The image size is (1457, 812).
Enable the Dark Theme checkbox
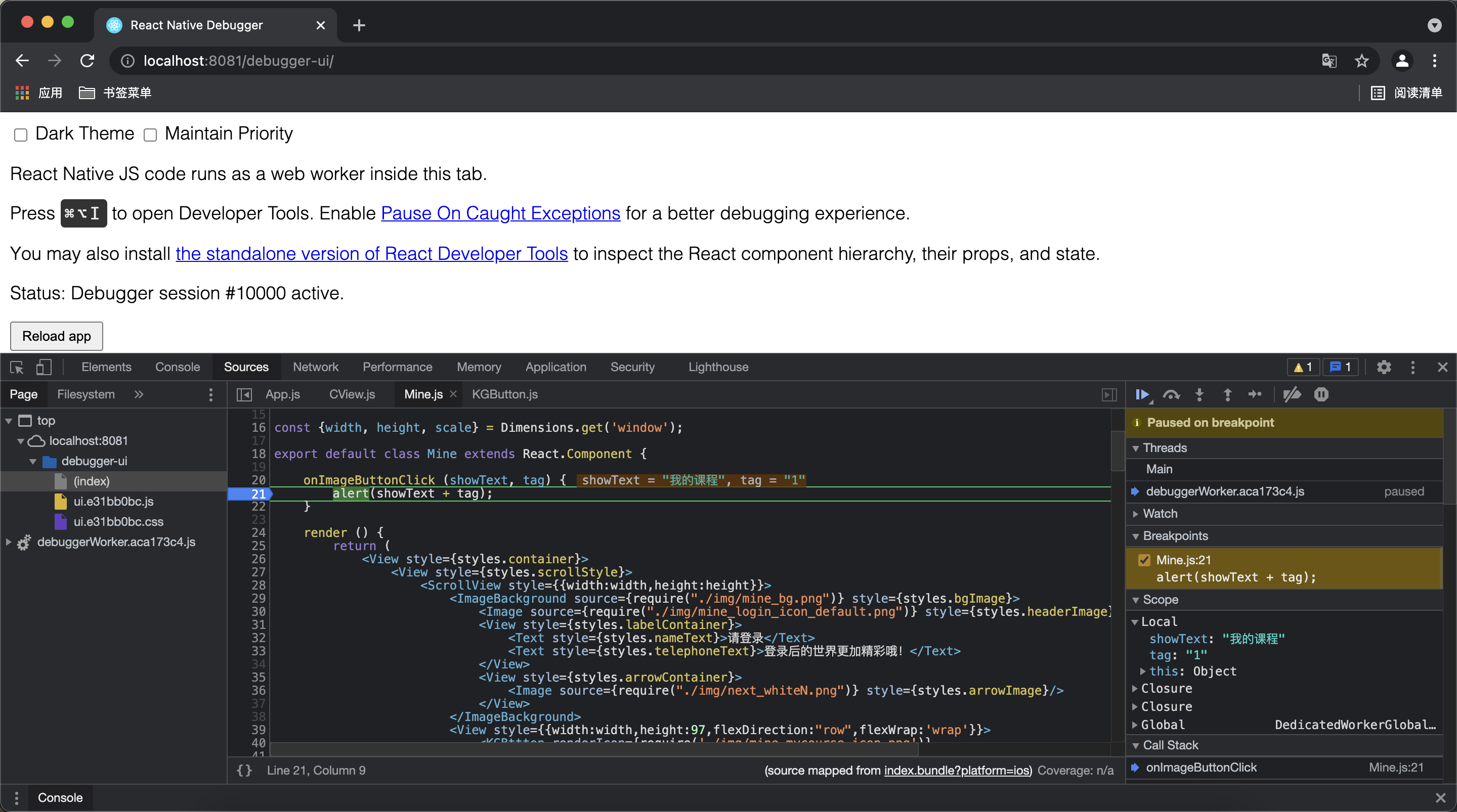coord(21,134)
